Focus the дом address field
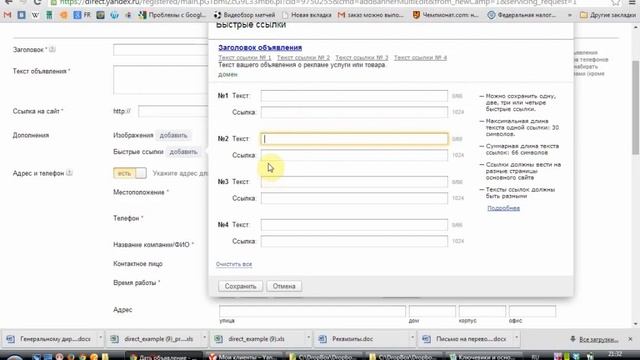 (432, 311)
